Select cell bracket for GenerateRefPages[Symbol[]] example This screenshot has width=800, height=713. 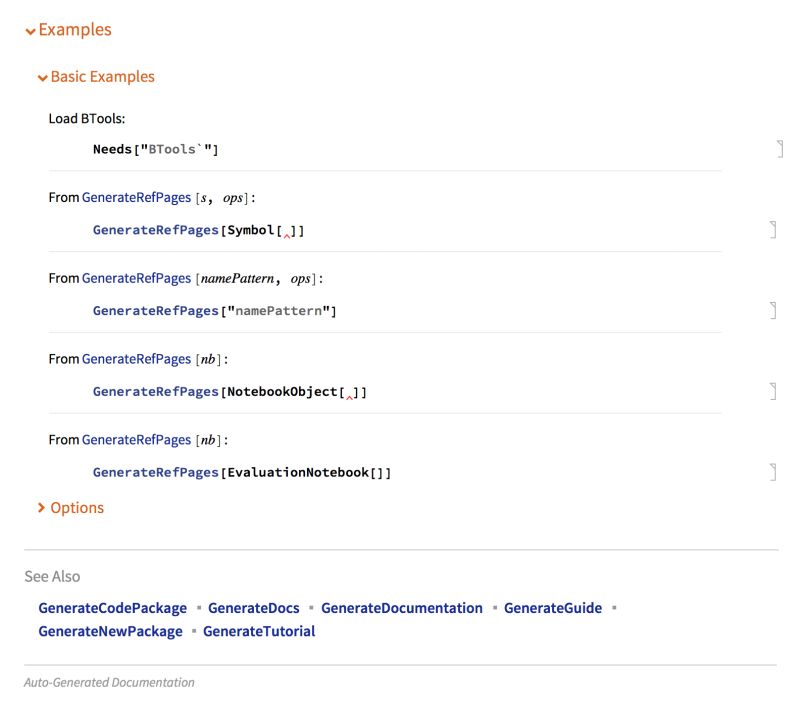pyautogui.click(x=772, y=228)
